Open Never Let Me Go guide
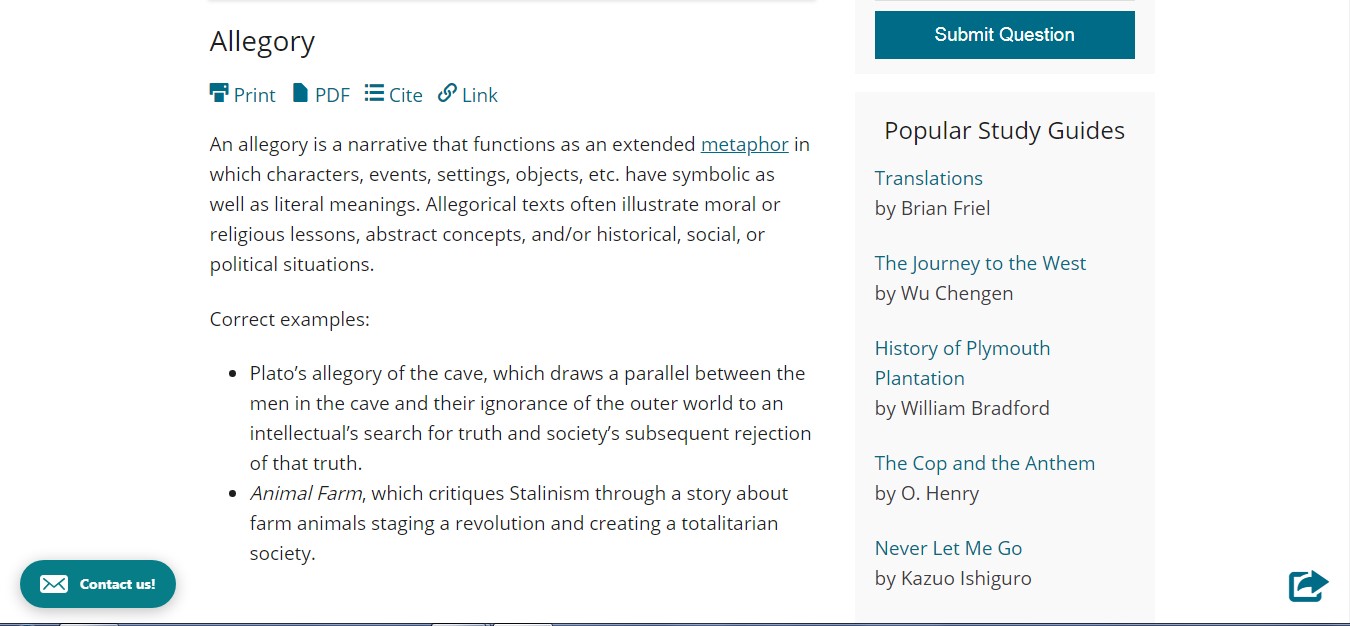 point(948,548)
